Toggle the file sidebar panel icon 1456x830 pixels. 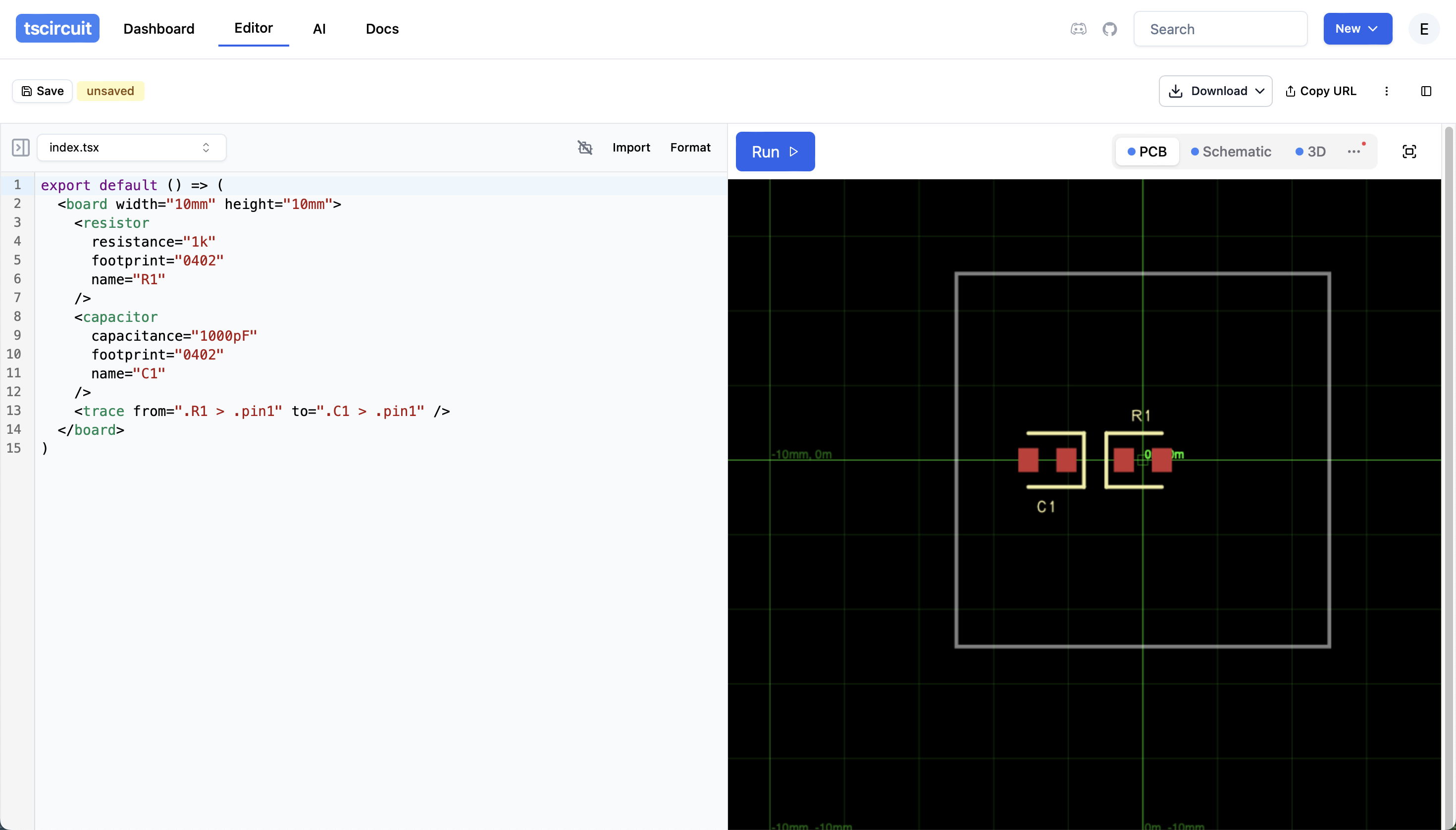click(x=20, y=148)
